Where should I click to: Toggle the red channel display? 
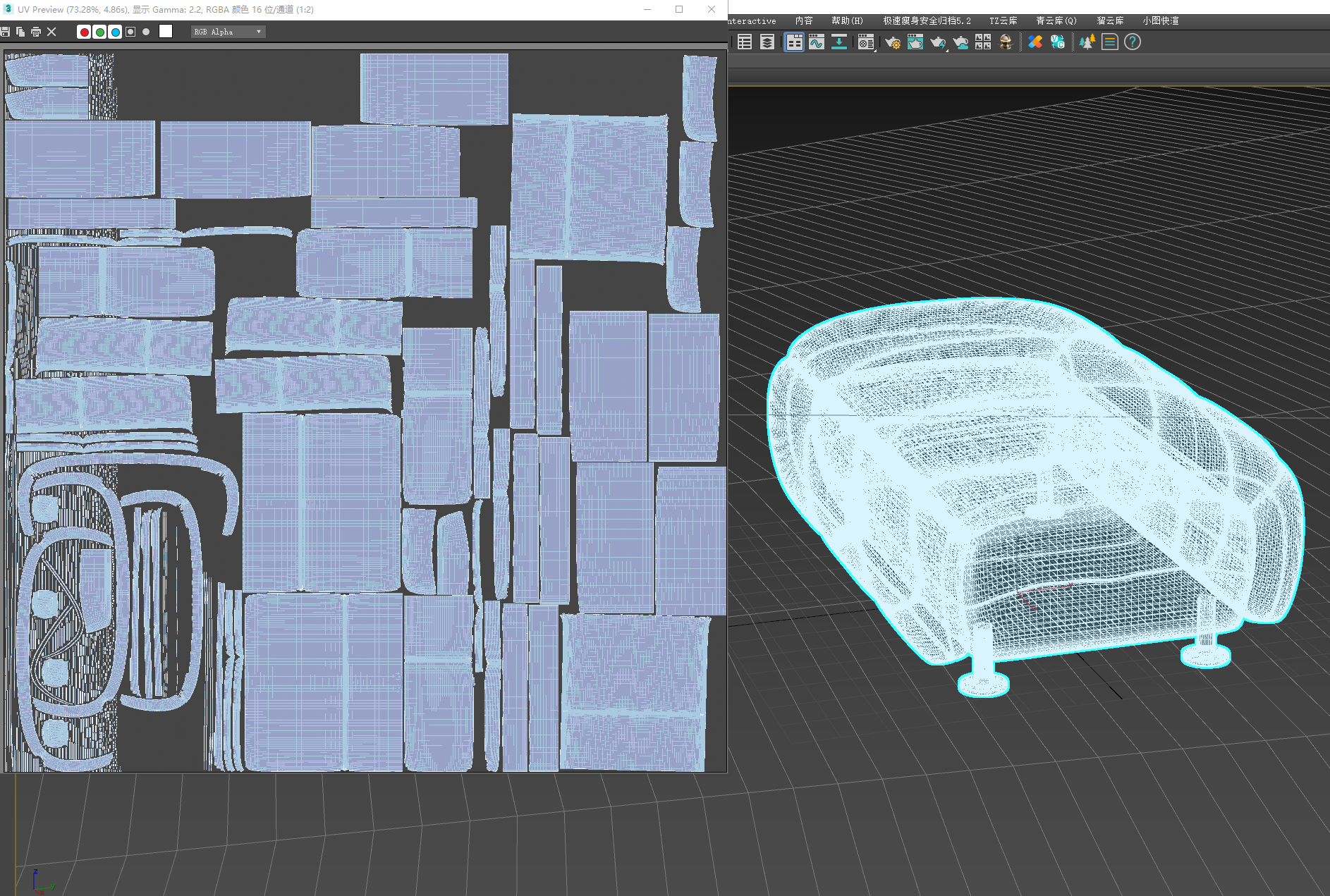click(84, 32)
